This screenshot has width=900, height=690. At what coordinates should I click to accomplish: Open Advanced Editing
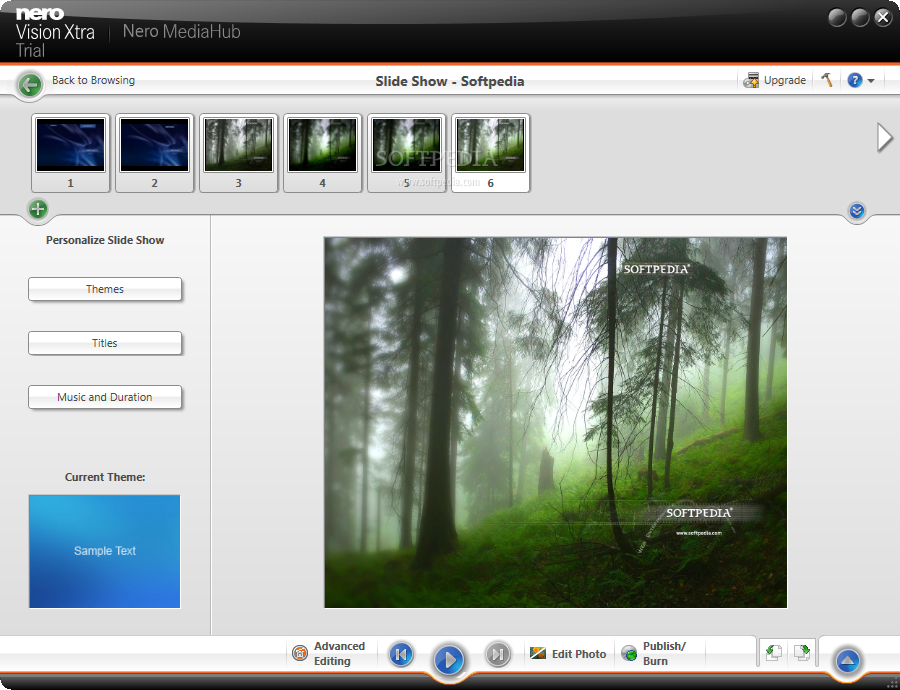[x=329, y=653]
